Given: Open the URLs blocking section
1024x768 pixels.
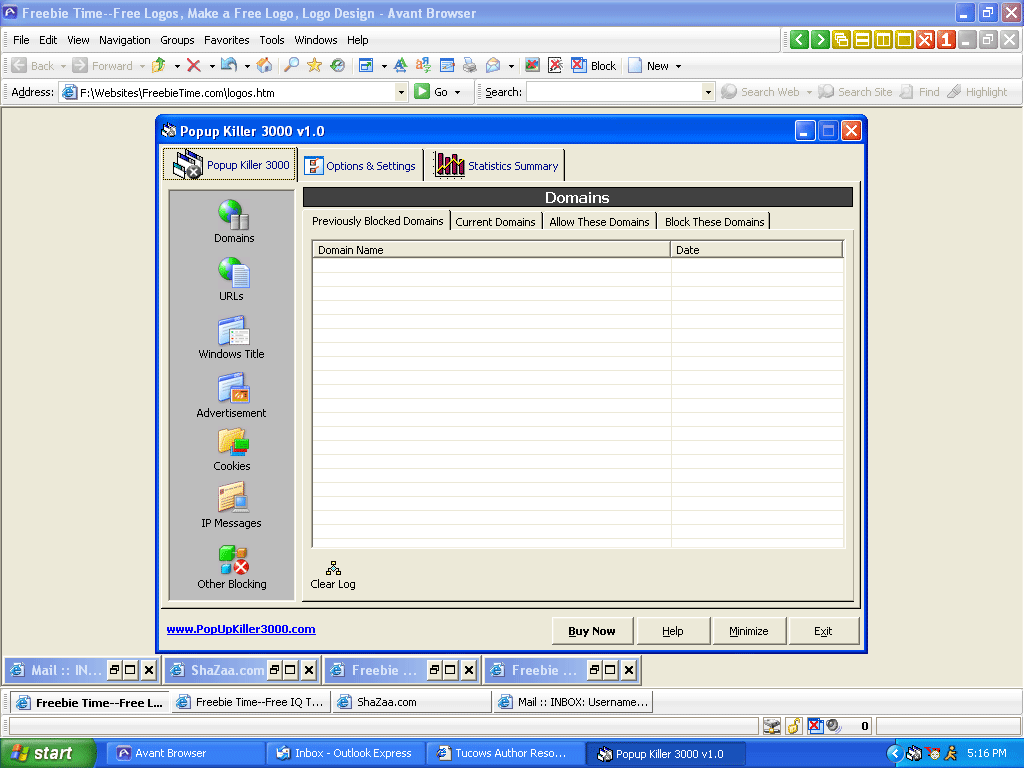Looking at the screenshot, I should pos(231,279).
